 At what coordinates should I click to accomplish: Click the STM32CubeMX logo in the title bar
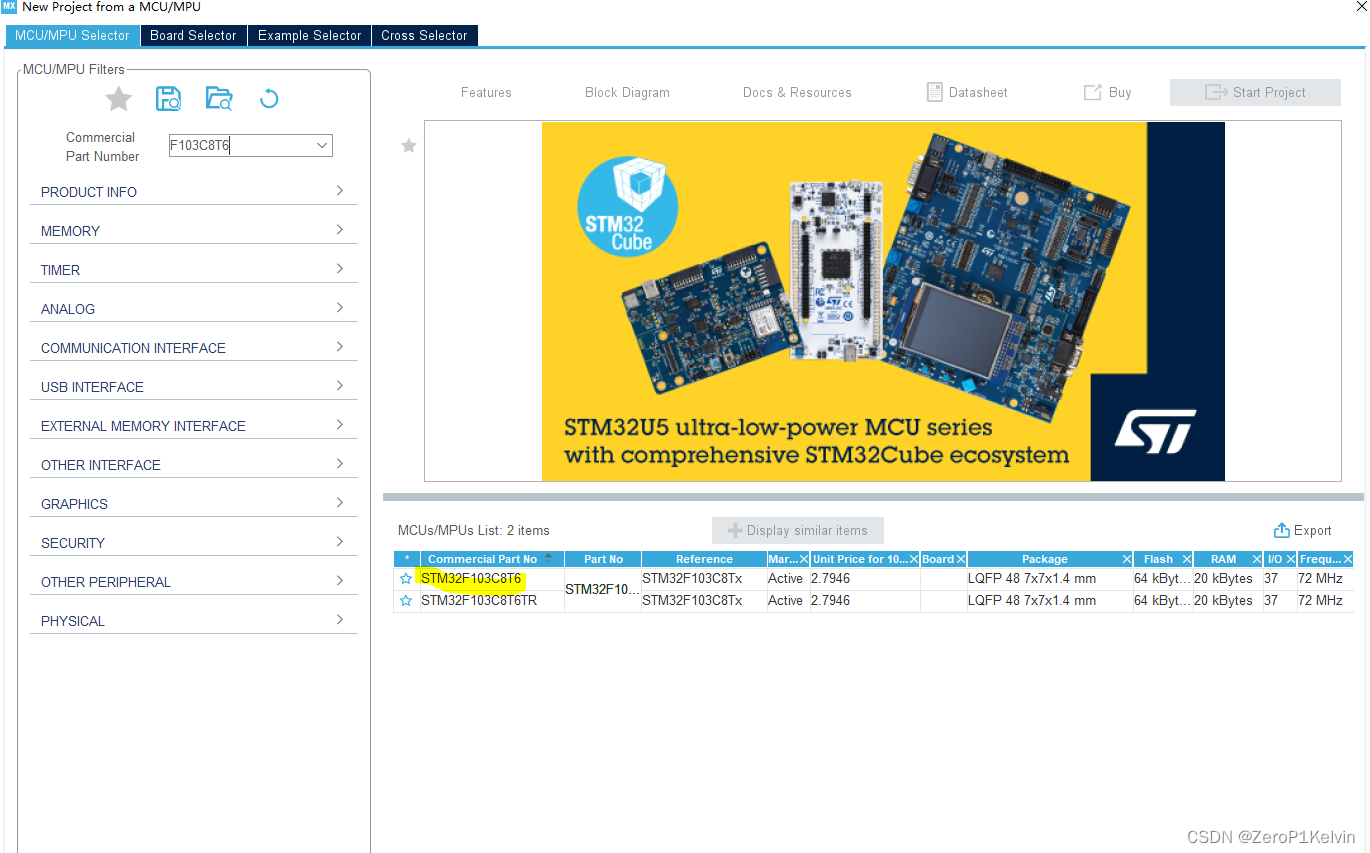(x=9, y=7)
